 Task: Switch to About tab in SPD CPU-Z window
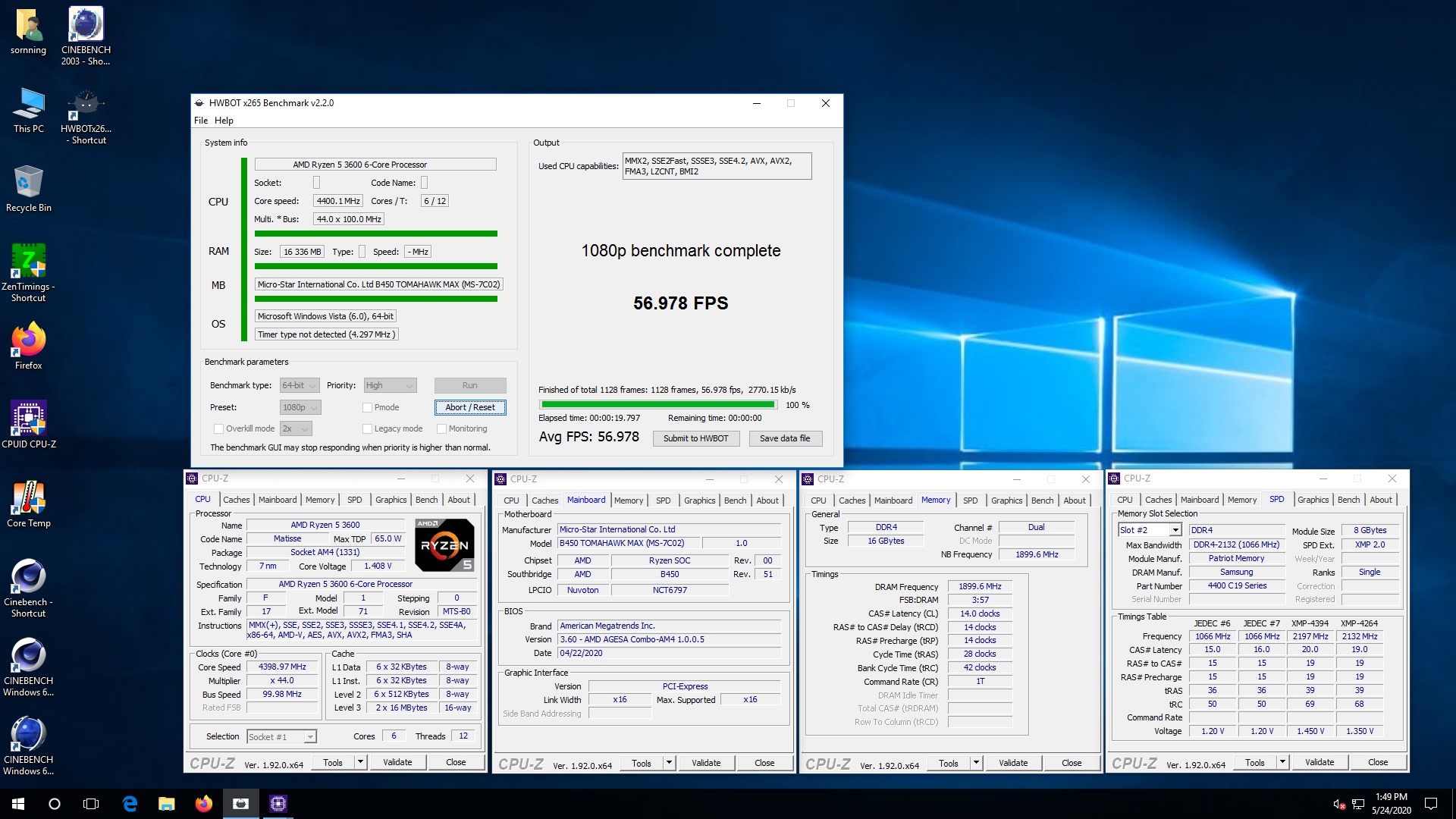pos(1381,500)
